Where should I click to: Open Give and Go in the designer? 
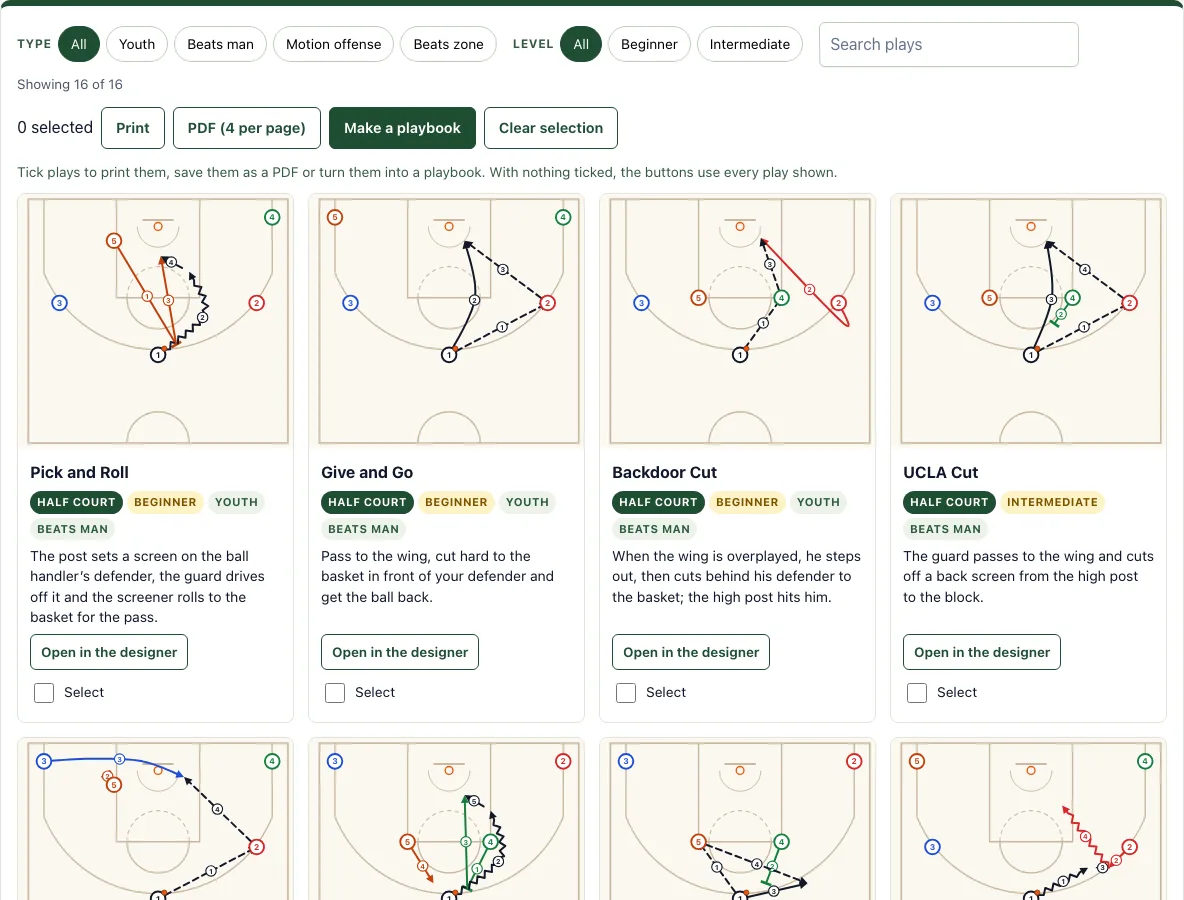tap(399, 652)
